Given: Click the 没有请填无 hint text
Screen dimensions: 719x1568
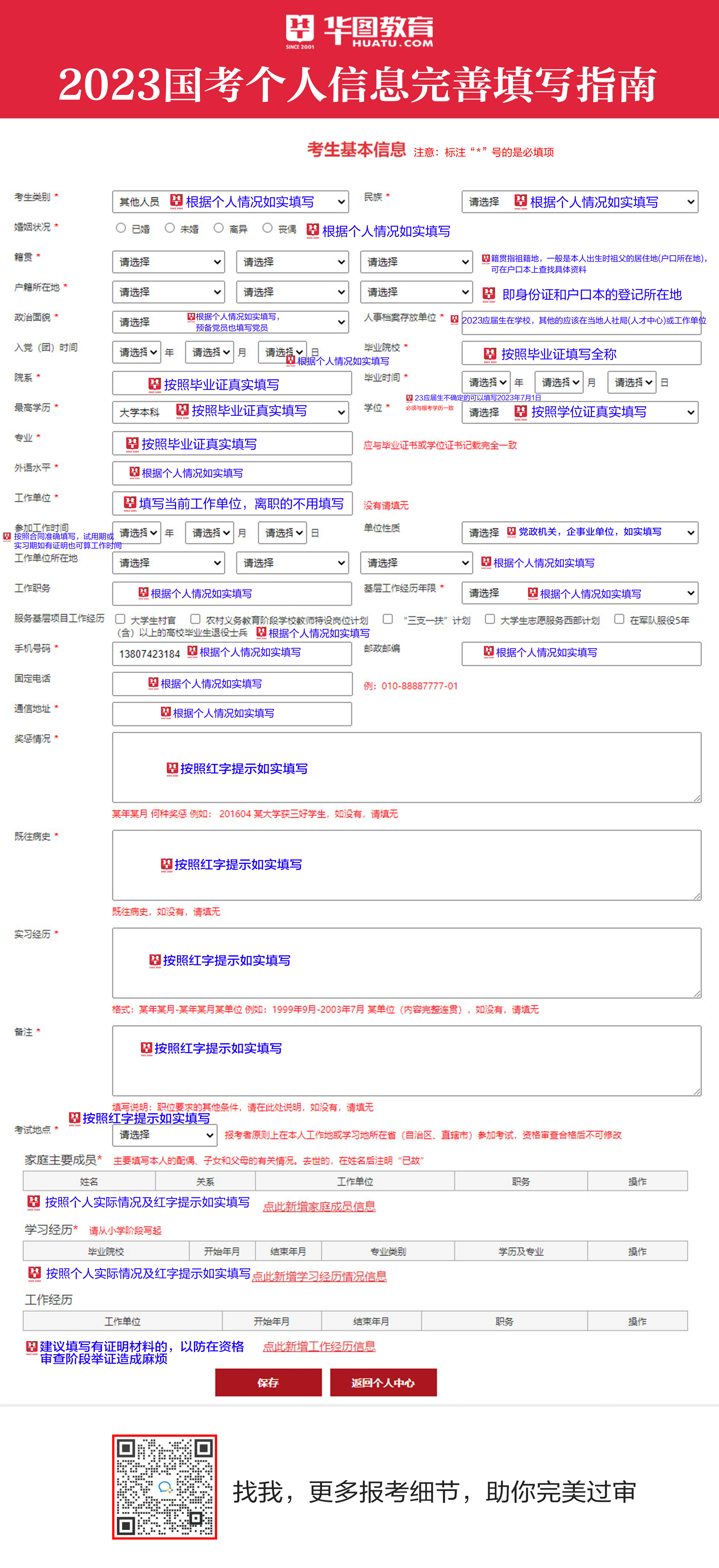Looking at the screenshot, I should click(386, 505).
